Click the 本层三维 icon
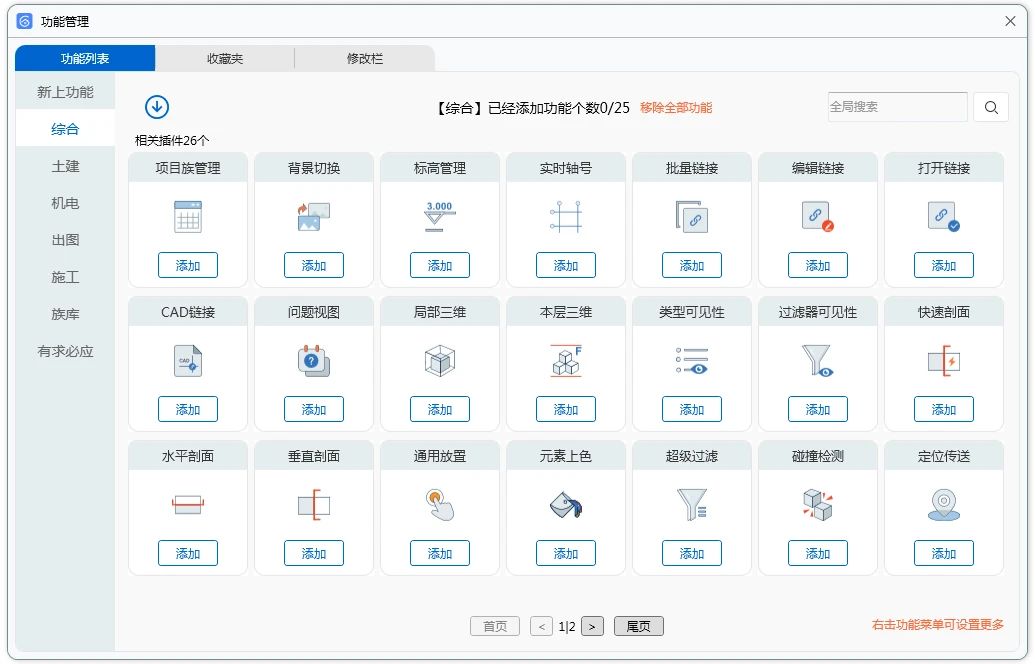1035x664 pixels. [566, 361]
